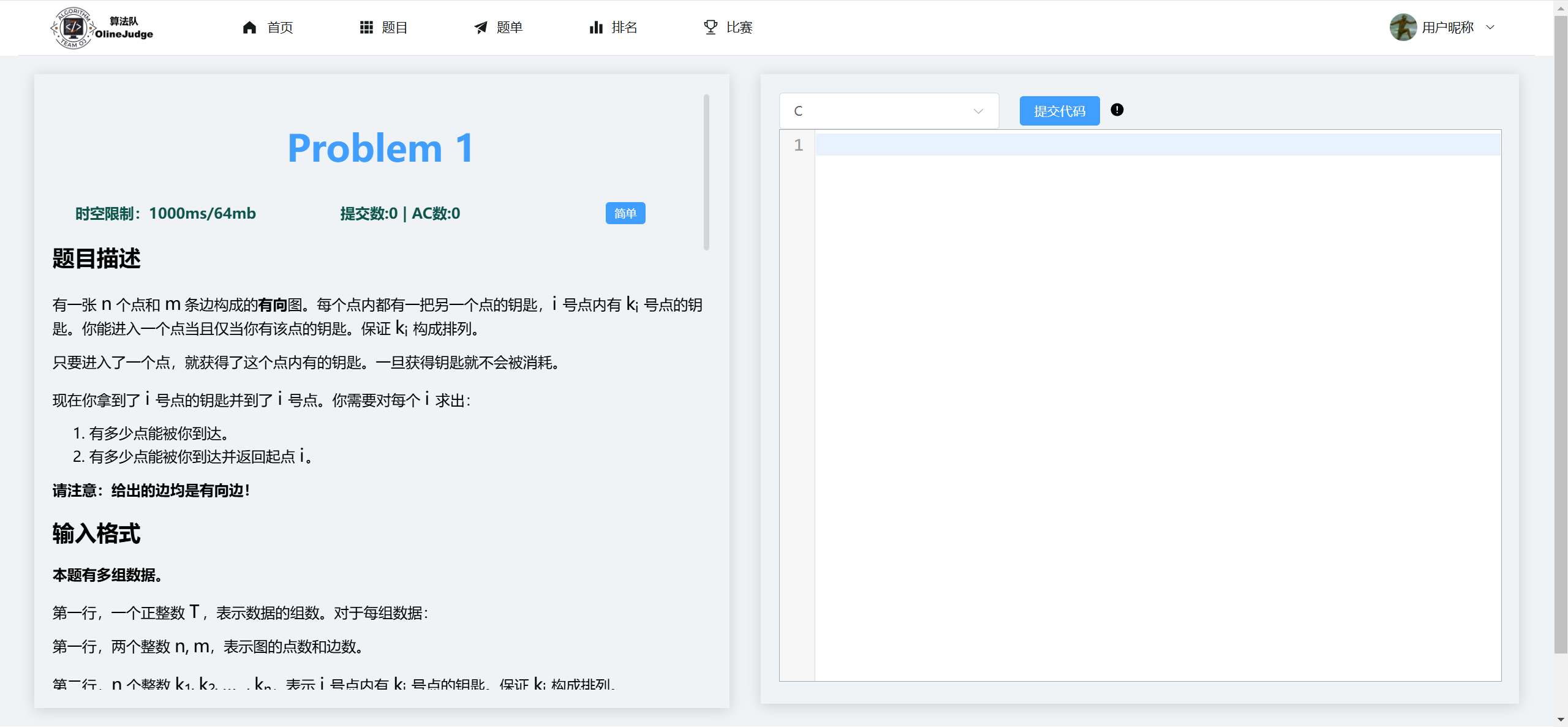Click the 本题有多组数据。 text
This screenshot has width=1568, height=727.
click(108, 575)
